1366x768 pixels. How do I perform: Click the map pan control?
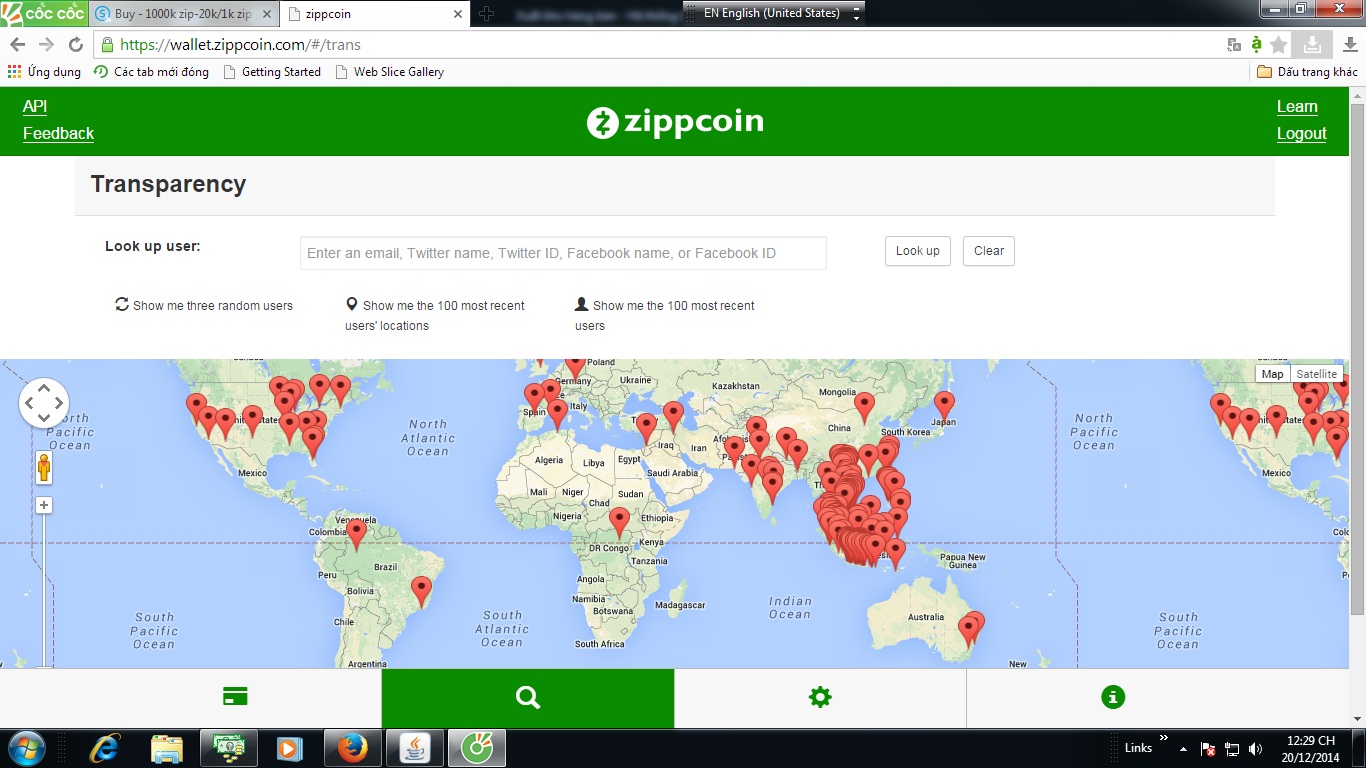44,403
